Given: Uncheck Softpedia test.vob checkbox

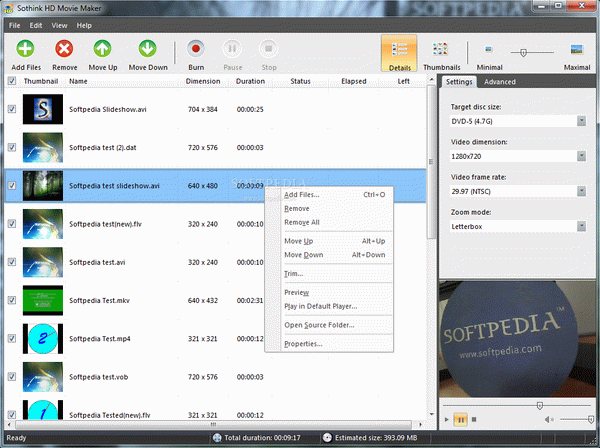Looking at the screenshot, I should coord(12,377).
